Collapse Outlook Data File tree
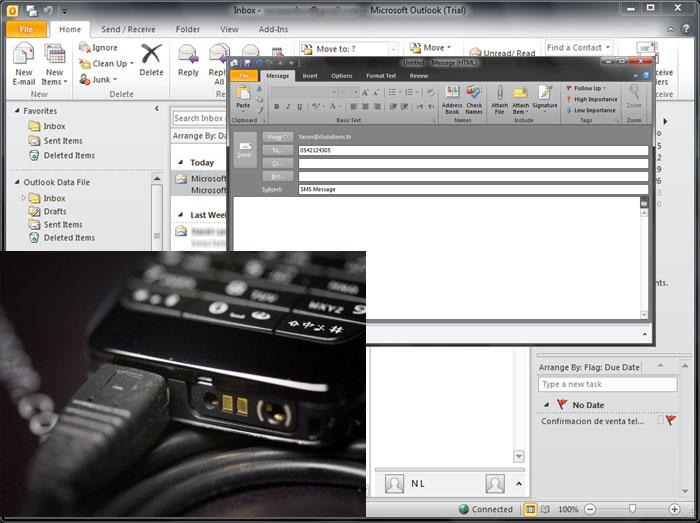This screenshot has width=700, height=523. click(x=17, y=182)
